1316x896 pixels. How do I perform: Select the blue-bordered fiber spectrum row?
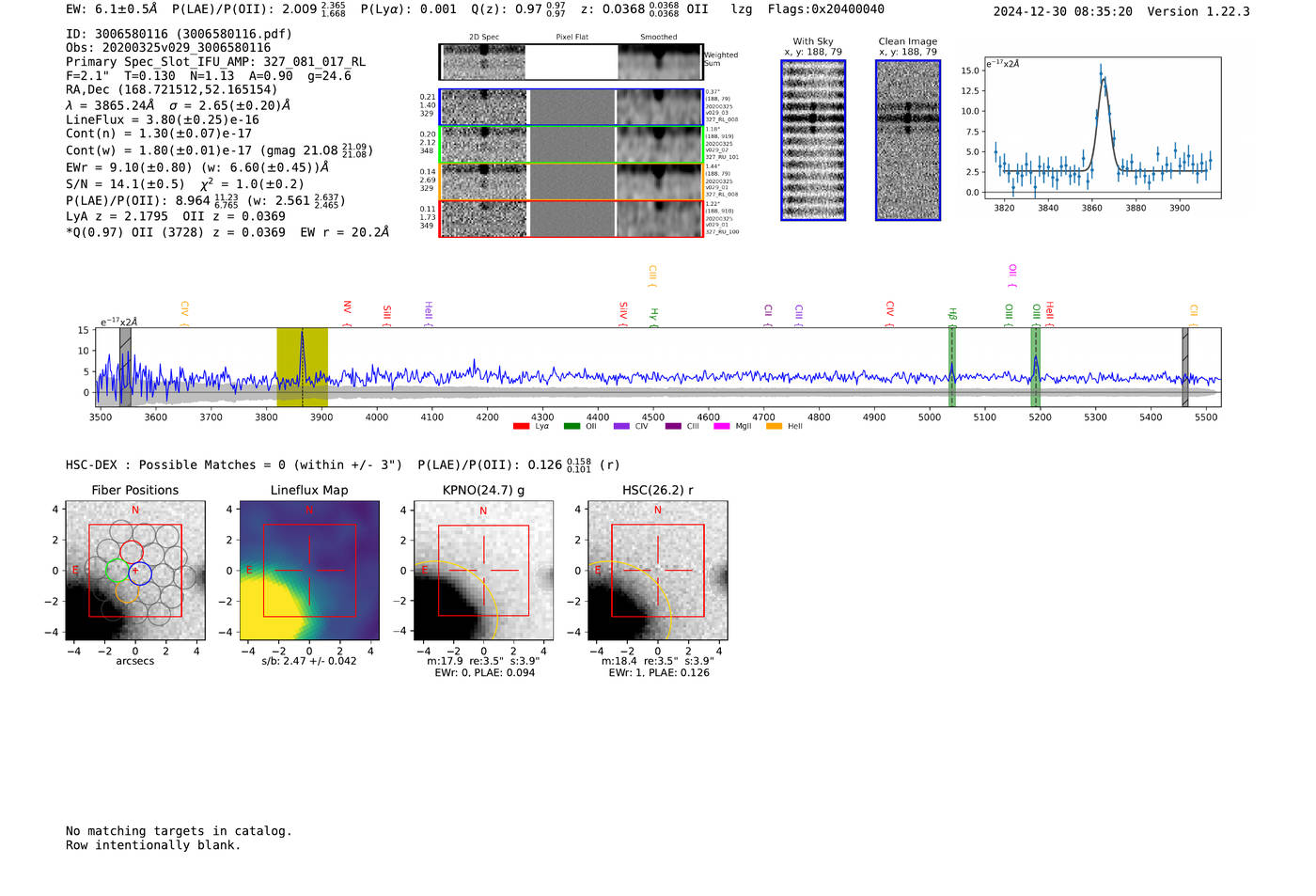tap(571, 107)
